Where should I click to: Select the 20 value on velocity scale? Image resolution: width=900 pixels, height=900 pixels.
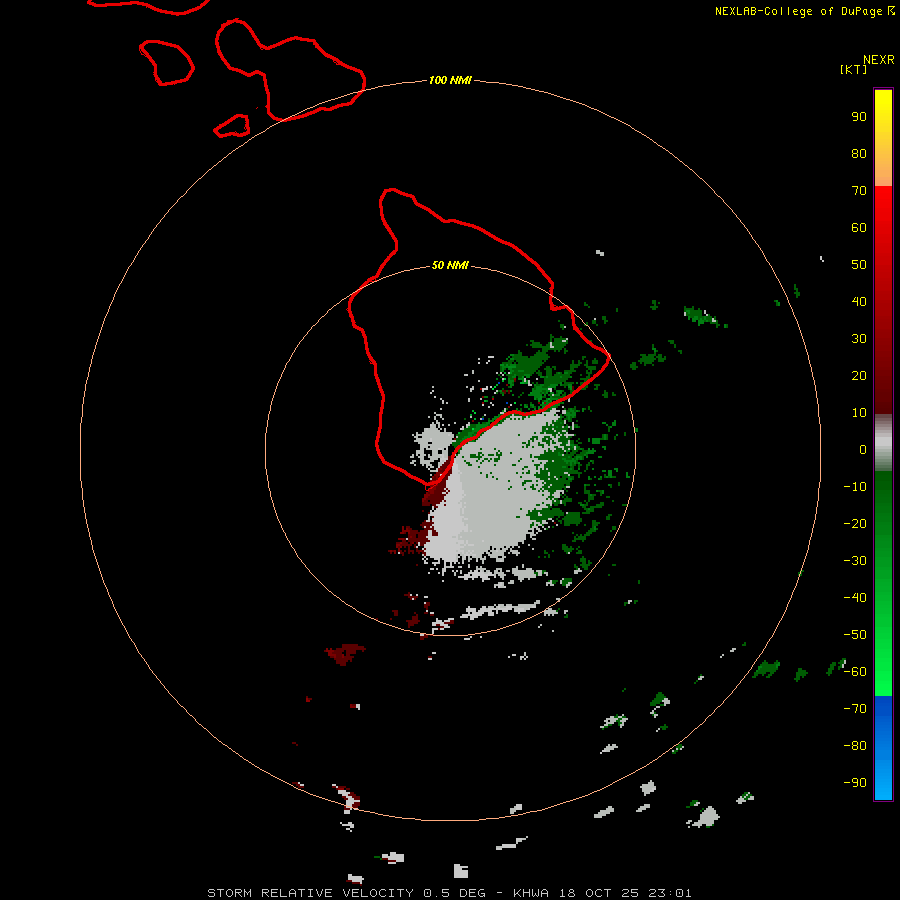tap(859, 375)
